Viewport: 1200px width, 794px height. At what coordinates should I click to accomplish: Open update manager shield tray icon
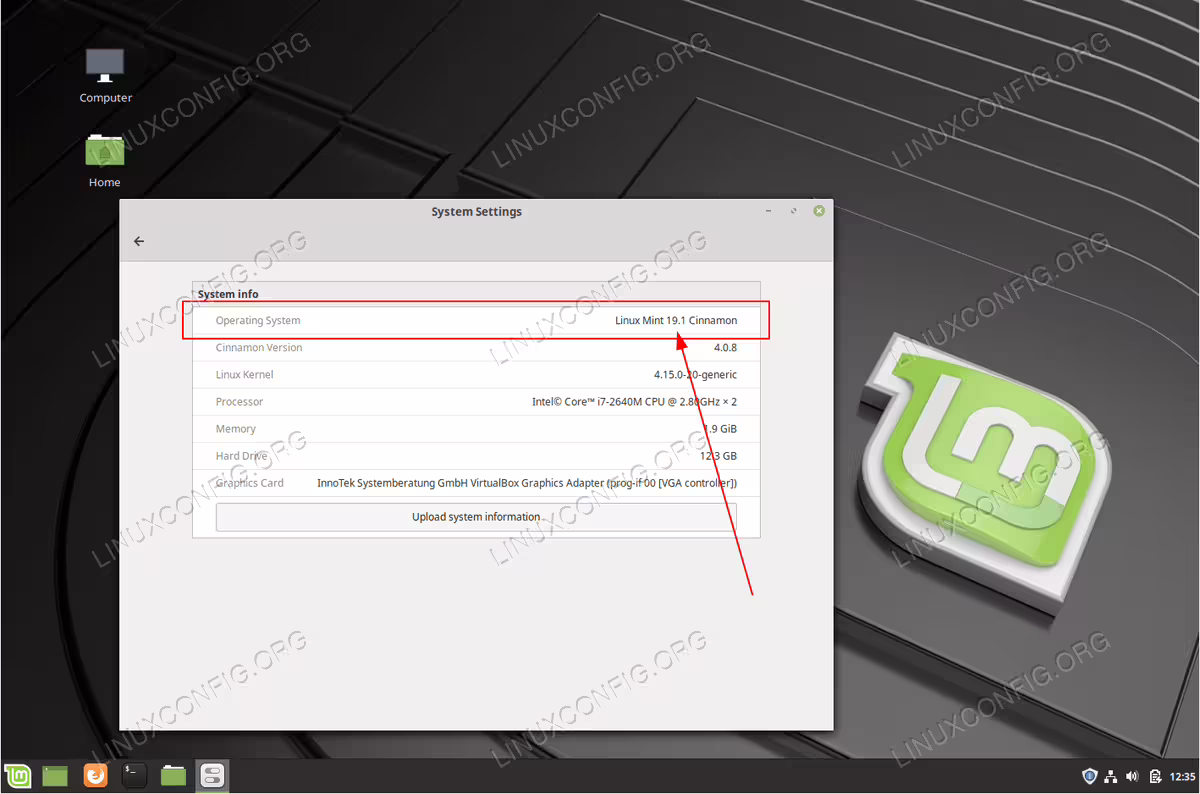(x=1090, y=776)
